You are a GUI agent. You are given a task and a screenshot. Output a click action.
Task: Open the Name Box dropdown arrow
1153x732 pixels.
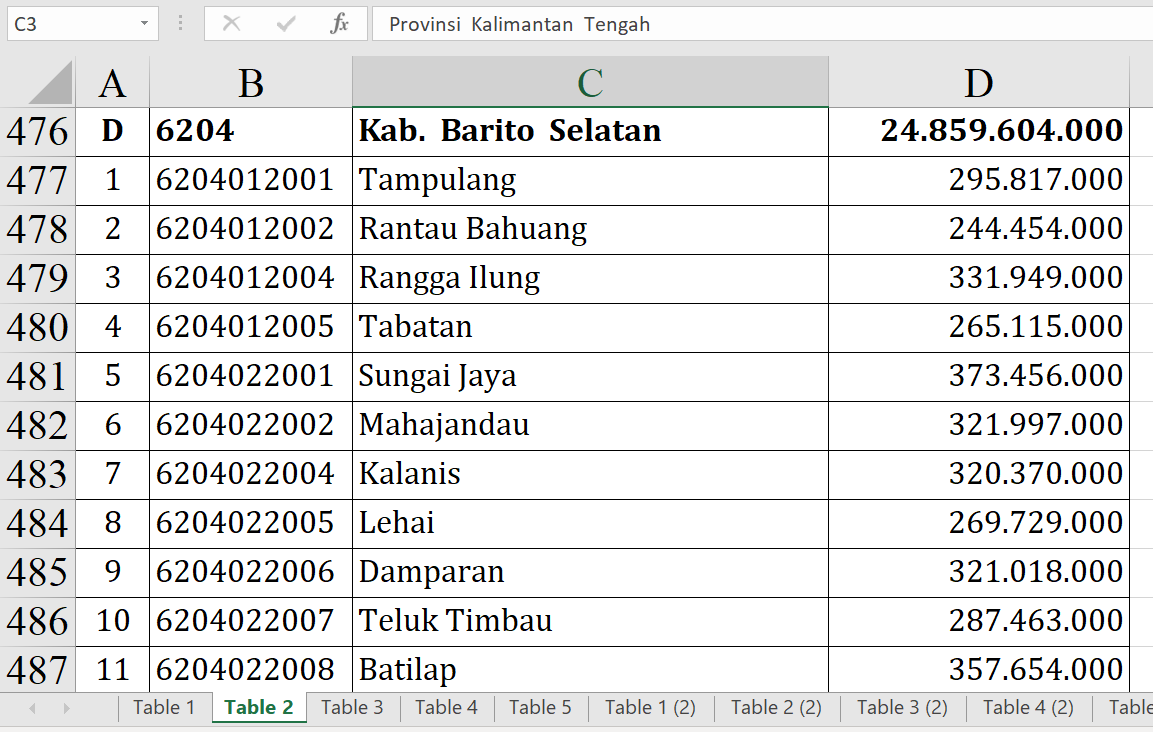(x=145, y=24)
